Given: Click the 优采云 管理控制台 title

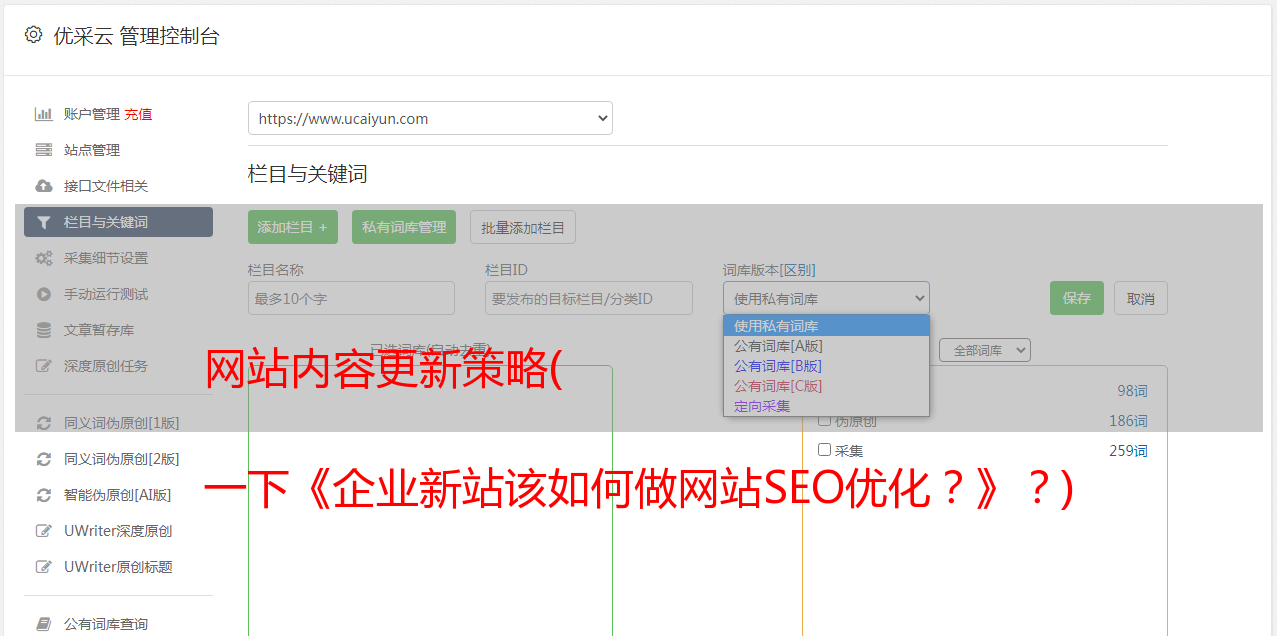Looking at the screenshot, I should (136, 36).
